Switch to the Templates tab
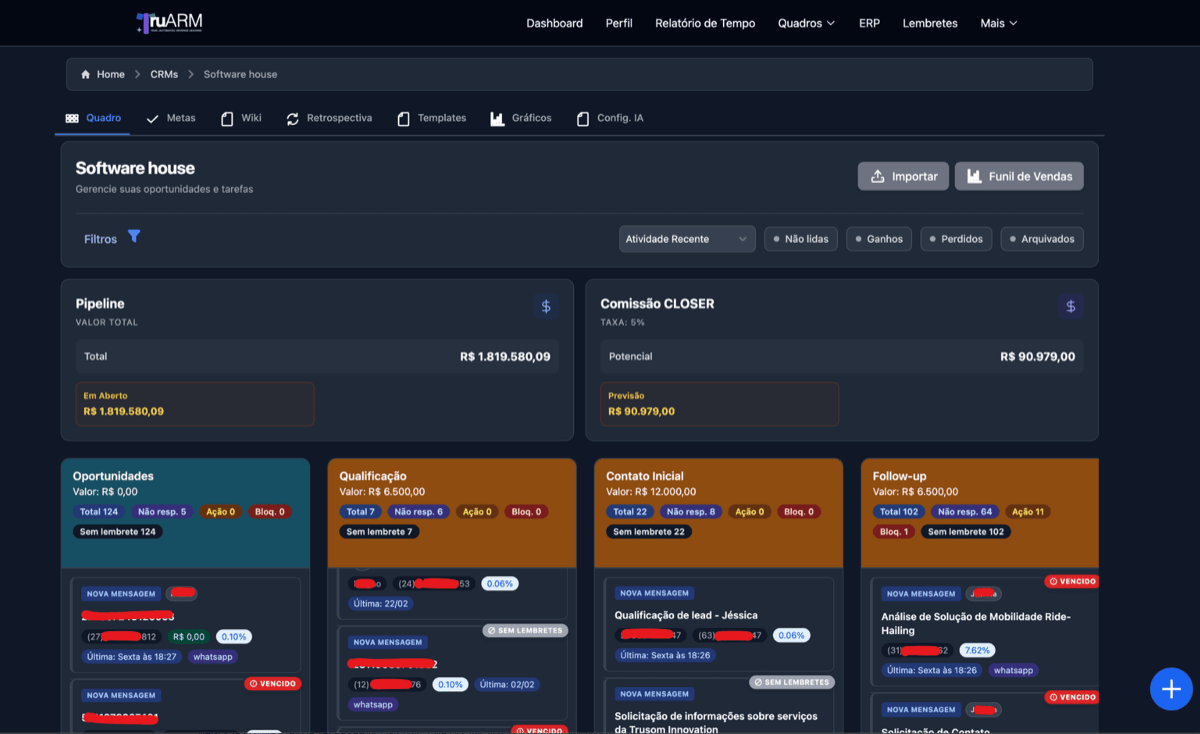1200x734 pixels. (432, 118)
